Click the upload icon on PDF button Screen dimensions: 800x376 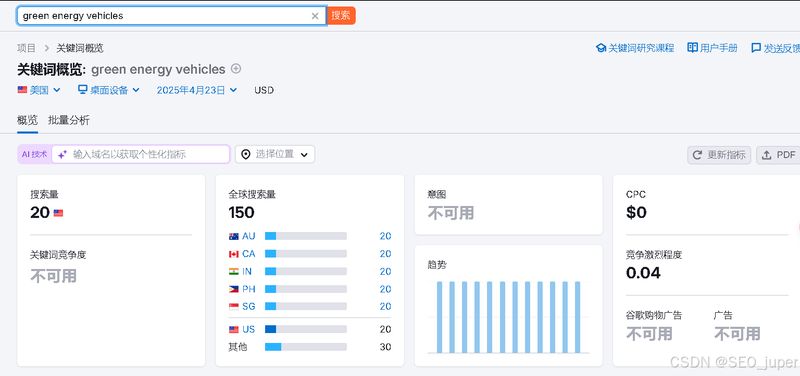(766, 155)
